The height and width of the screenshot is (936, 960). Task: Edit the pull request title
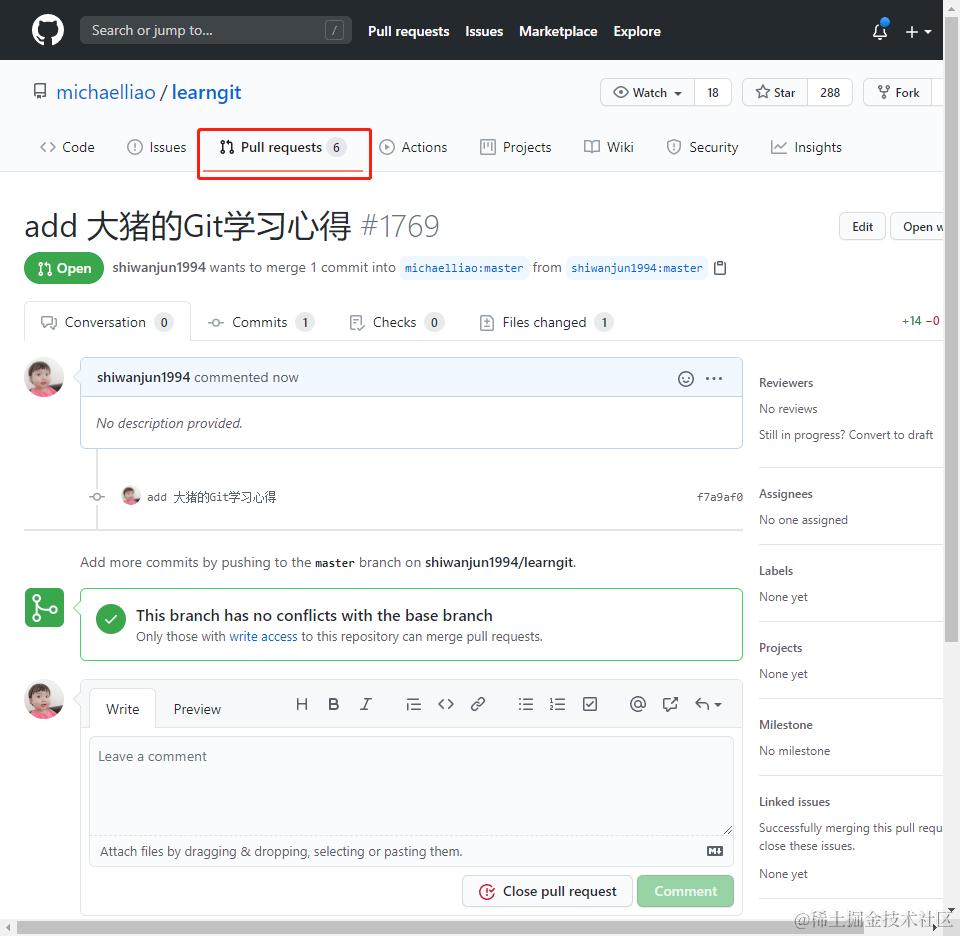pyautogui.click(x=862, y=227)
